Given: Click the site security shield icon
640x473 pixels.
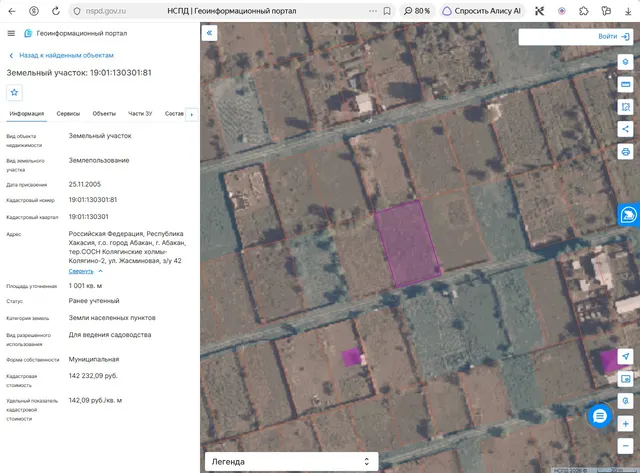Looking at the screenshot, I should pos(77,11).
